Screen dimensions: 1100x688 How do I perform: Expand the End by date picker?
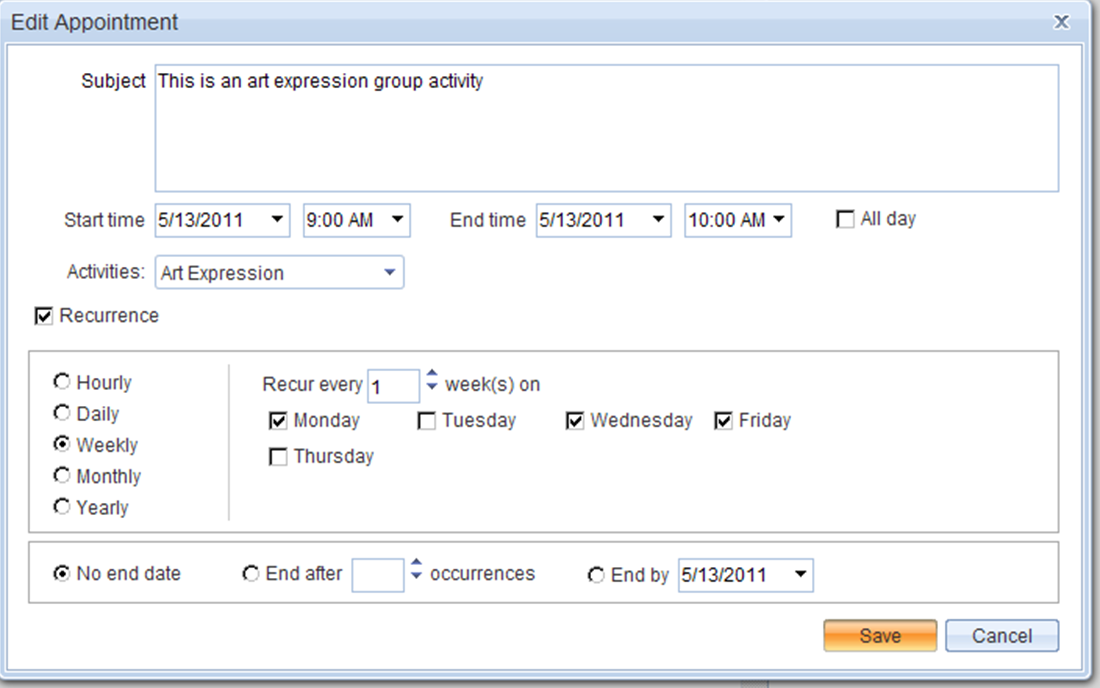point(799,575)
